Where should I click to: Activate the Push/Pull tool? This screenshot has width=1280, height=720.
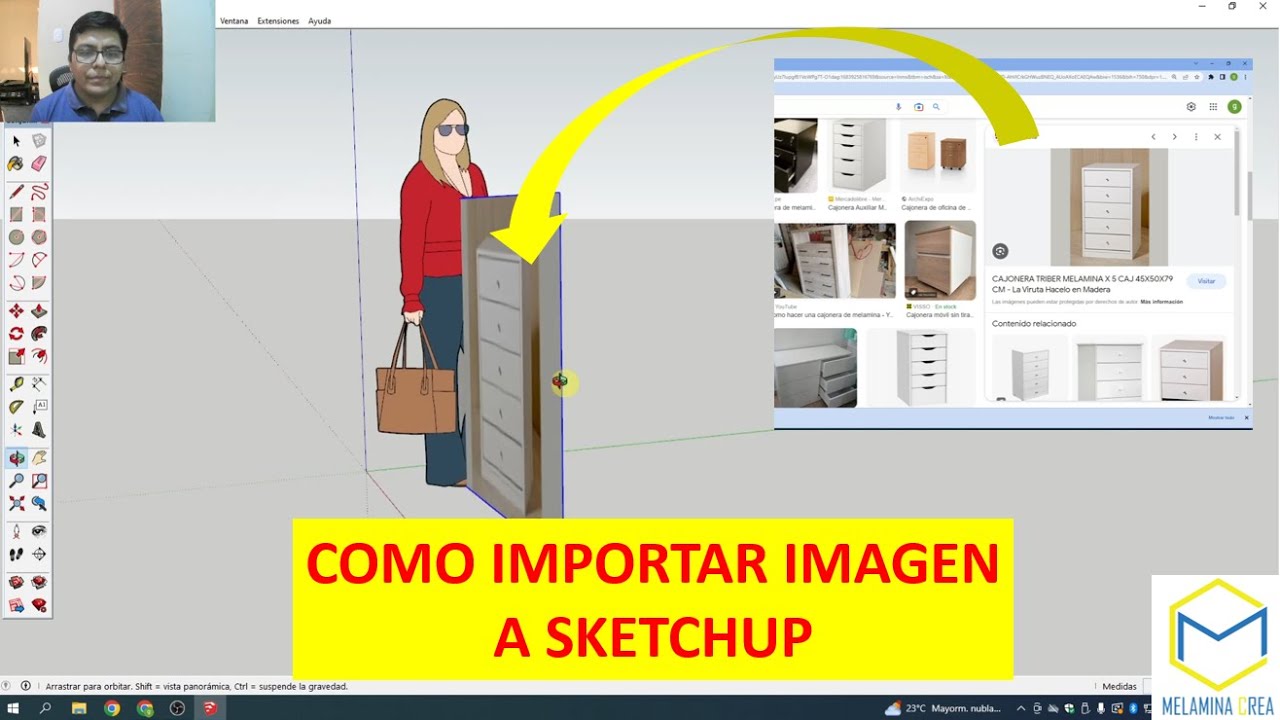pyautogui.click(x=39, y=311)
